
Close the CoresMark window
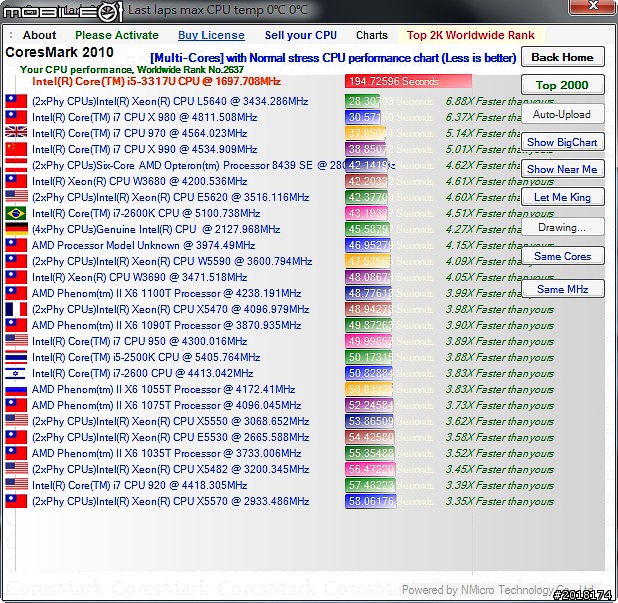(x=593, y=6)
